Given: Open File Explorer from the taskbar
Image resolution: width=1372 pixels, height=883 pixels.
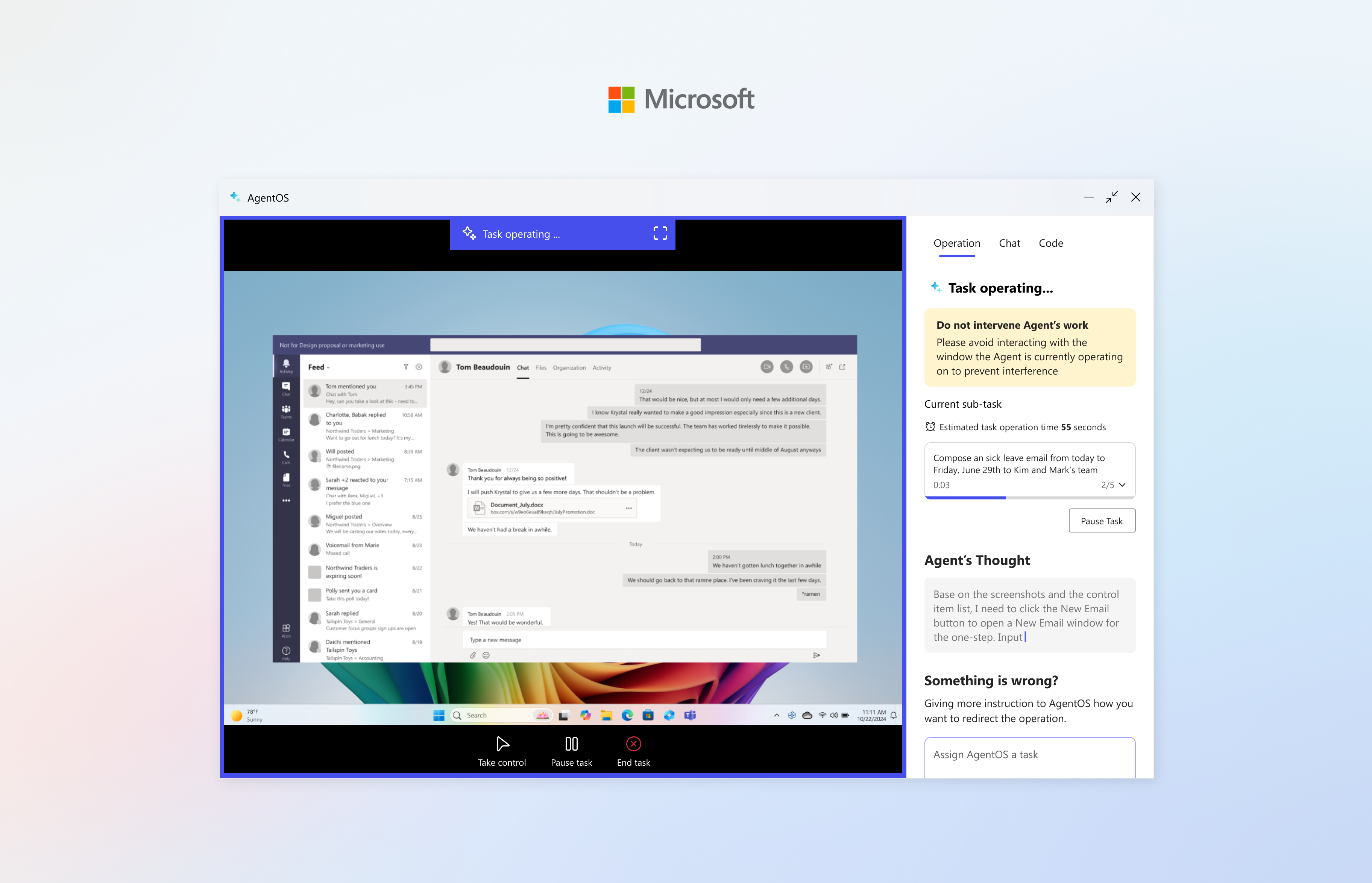Looking at the screenshot, I should point(606,715).
